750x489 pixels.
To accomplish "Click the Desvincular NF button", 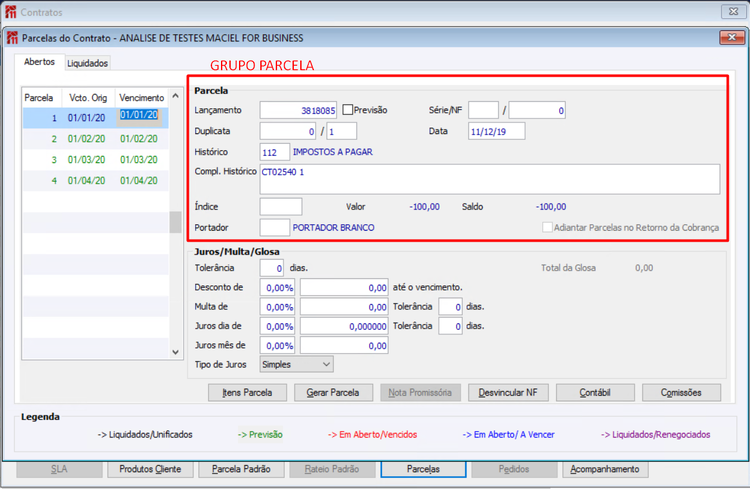I will [508, 392].
